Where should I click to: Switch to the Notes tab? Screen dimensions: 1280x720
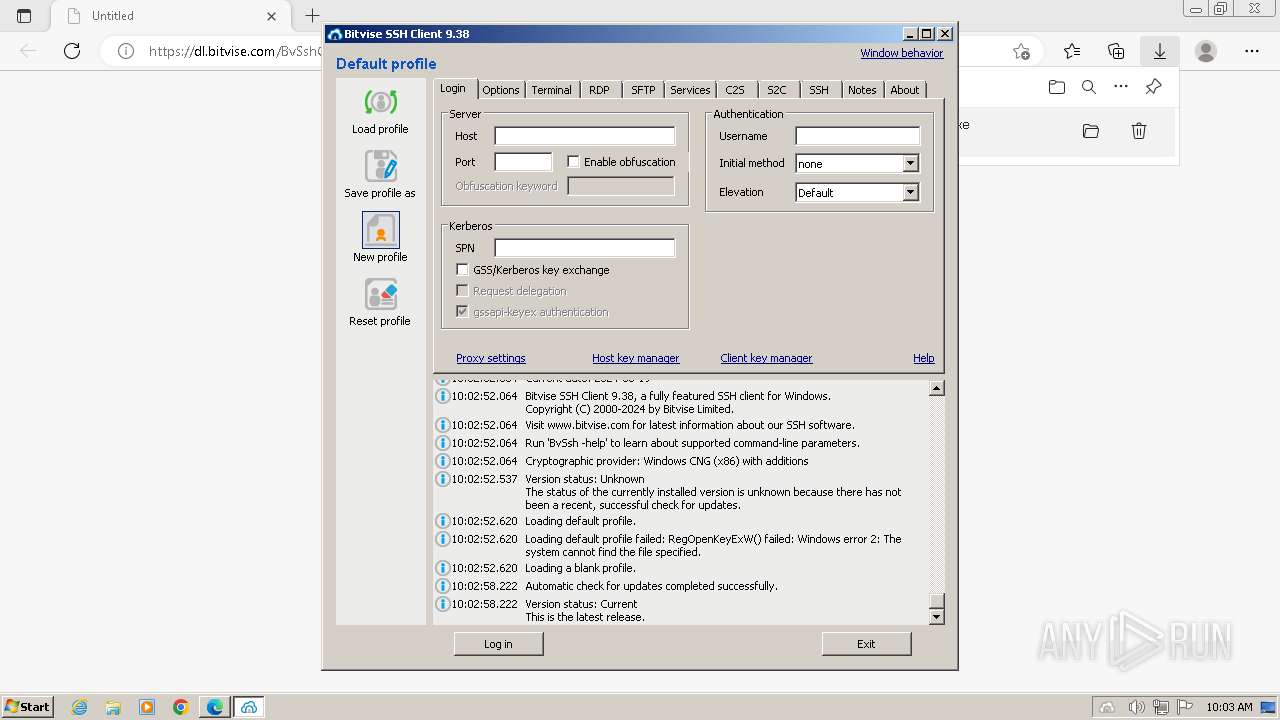coord(862,90)
